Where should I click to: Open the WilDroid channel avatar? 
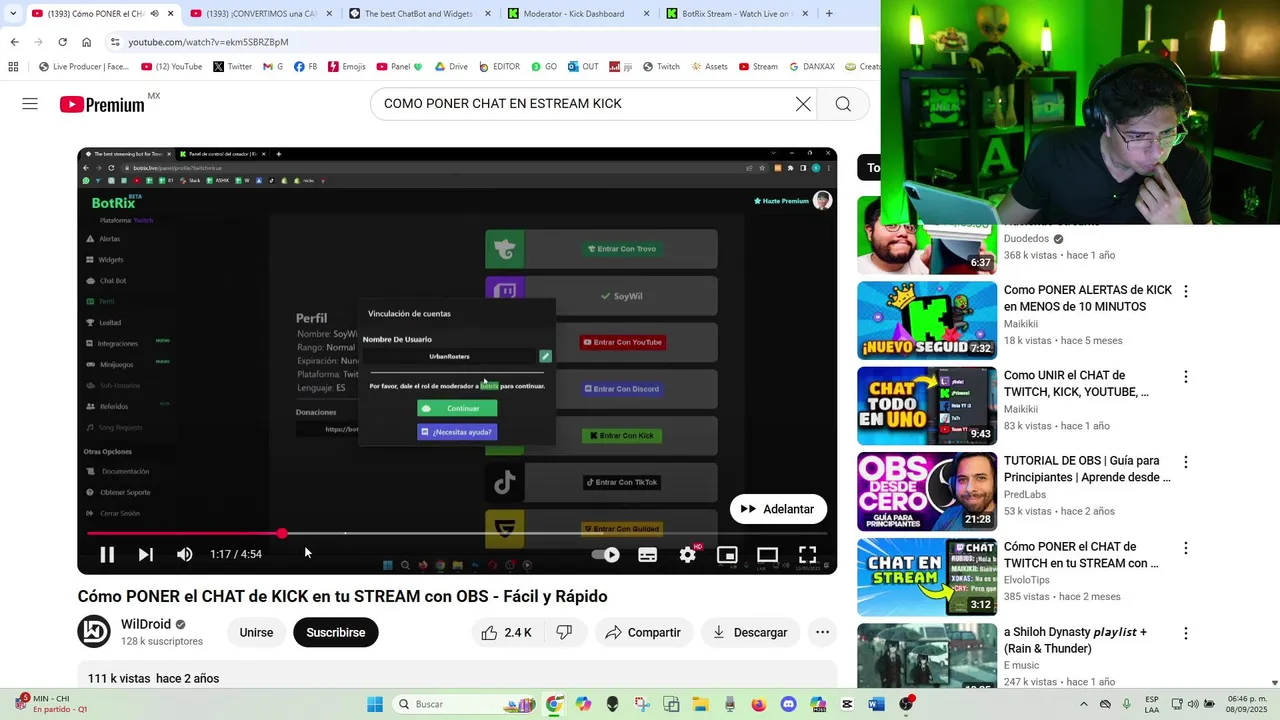(95, 632)
